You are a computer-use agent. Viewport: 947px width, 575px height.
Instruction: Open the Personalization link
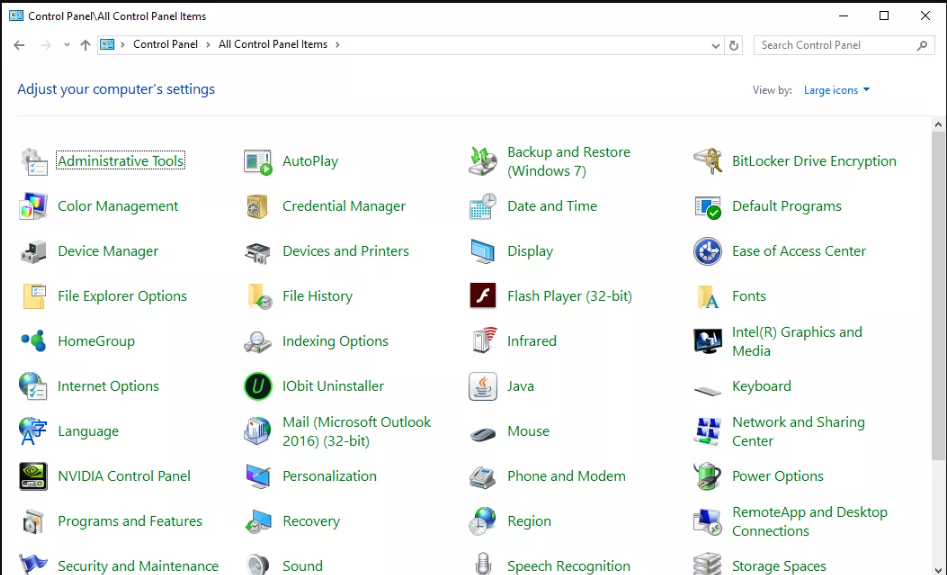coord(329,476)
